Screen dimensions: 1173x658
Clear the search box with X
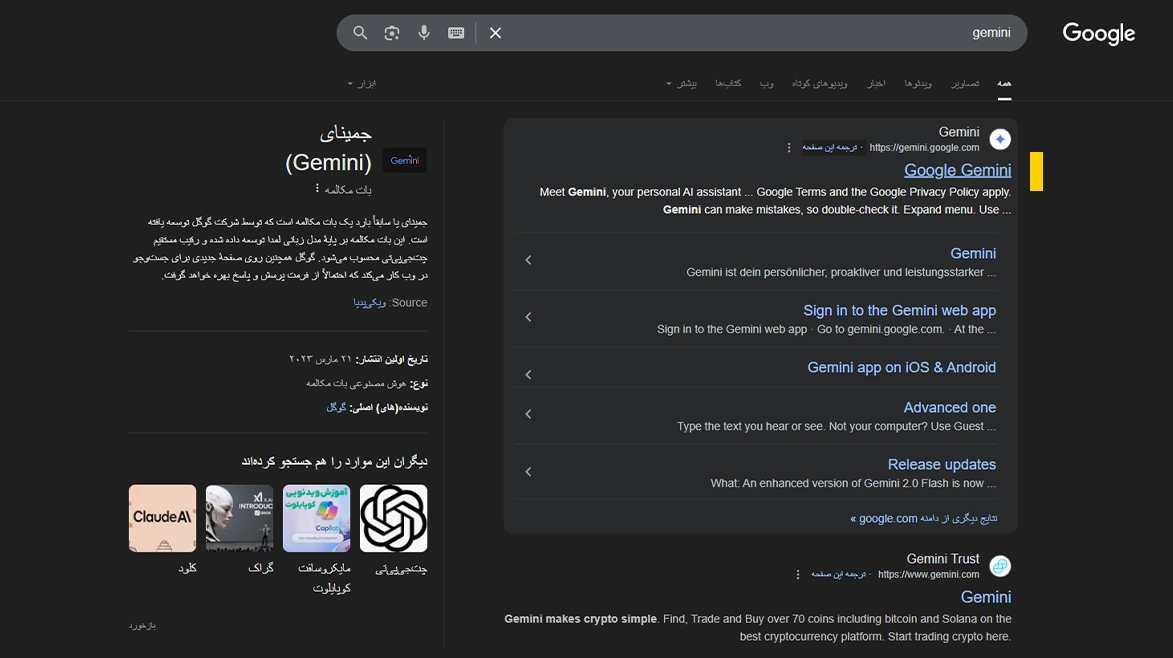coord(495,33)
